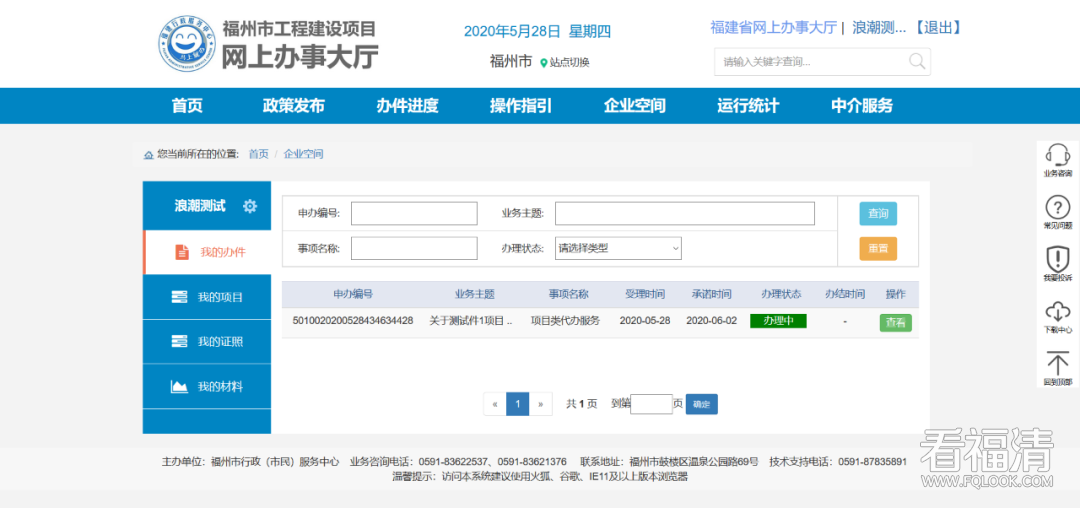Select 我的证照 in the sidebar

tap(207, 342)
